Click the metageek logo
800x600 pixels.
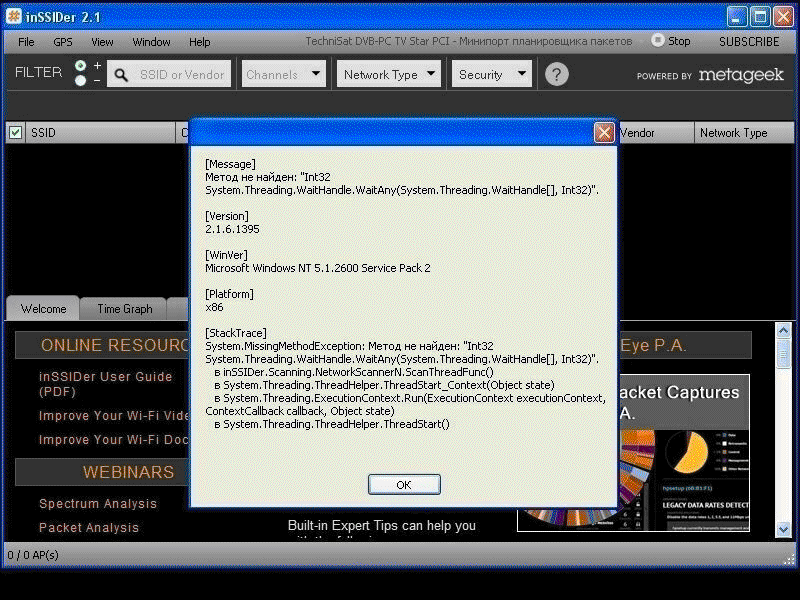741,75
